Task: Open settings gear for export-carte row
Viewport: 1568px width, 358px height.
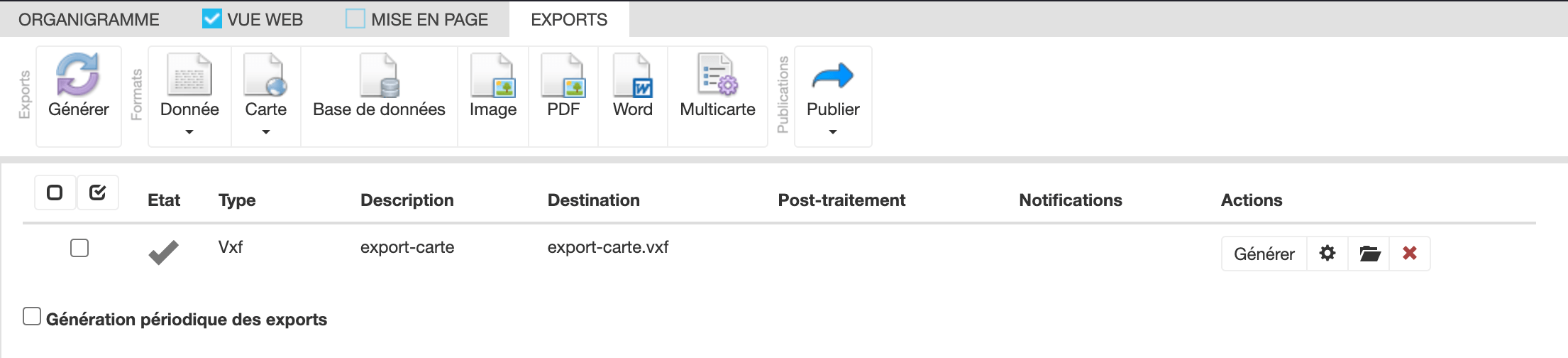Action: [x=1327, y=254]
